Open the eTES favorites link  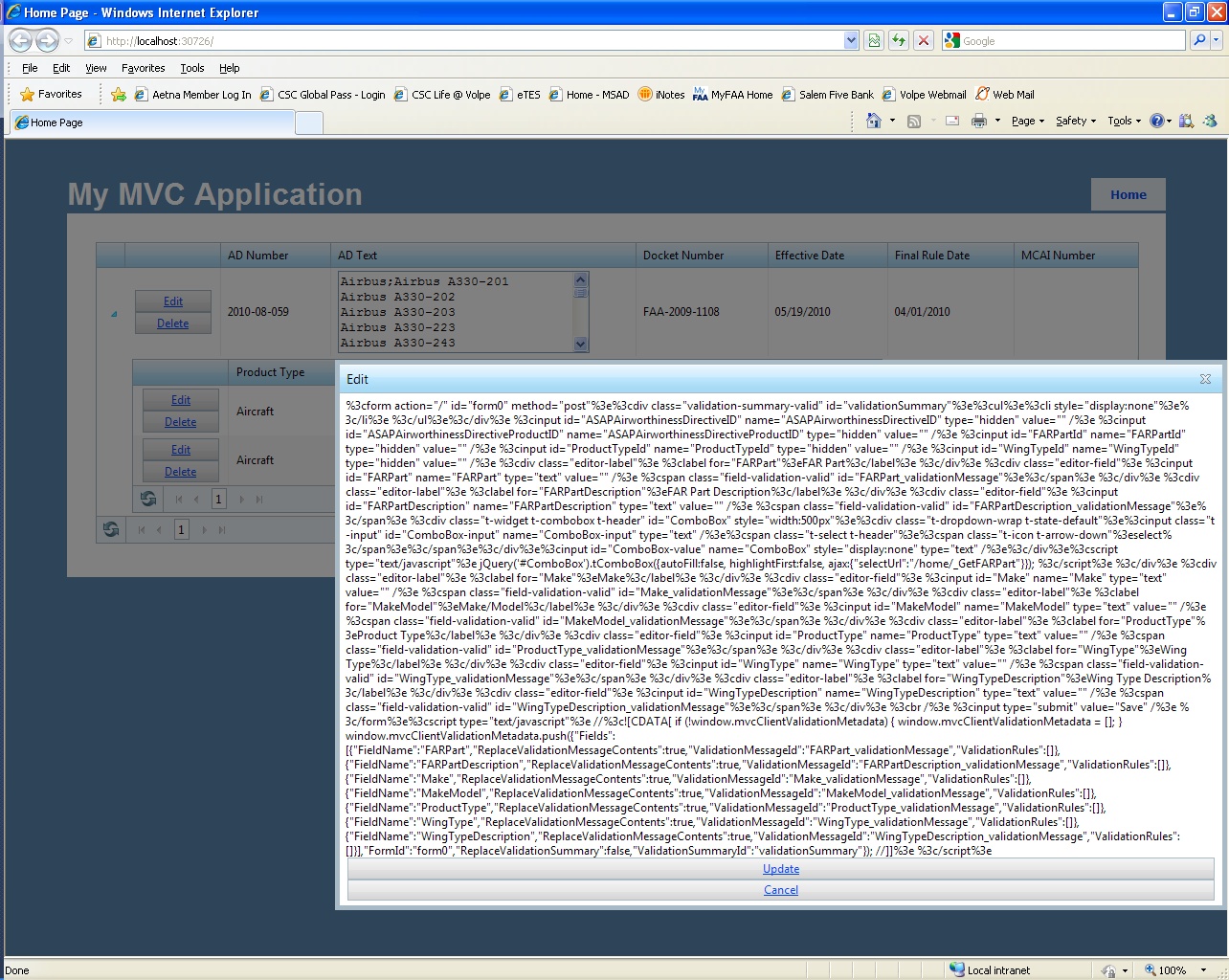(520, 95)
